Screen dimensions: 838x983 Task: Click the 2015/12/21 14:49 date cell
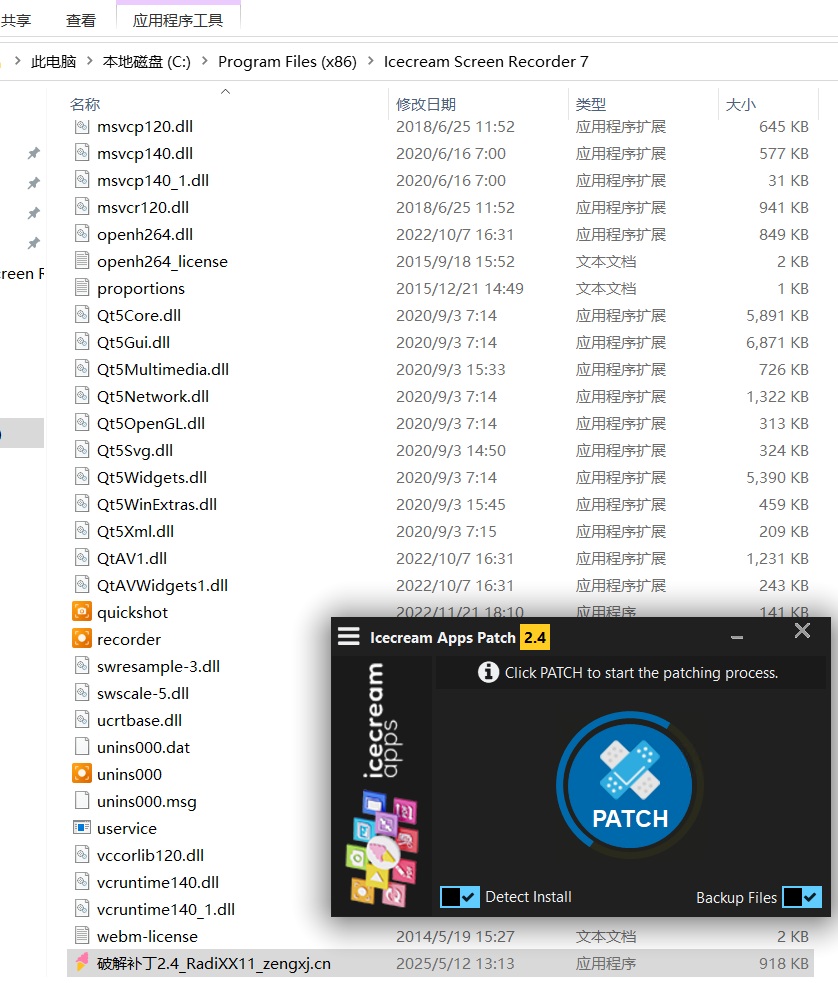[x=459, y=288]
